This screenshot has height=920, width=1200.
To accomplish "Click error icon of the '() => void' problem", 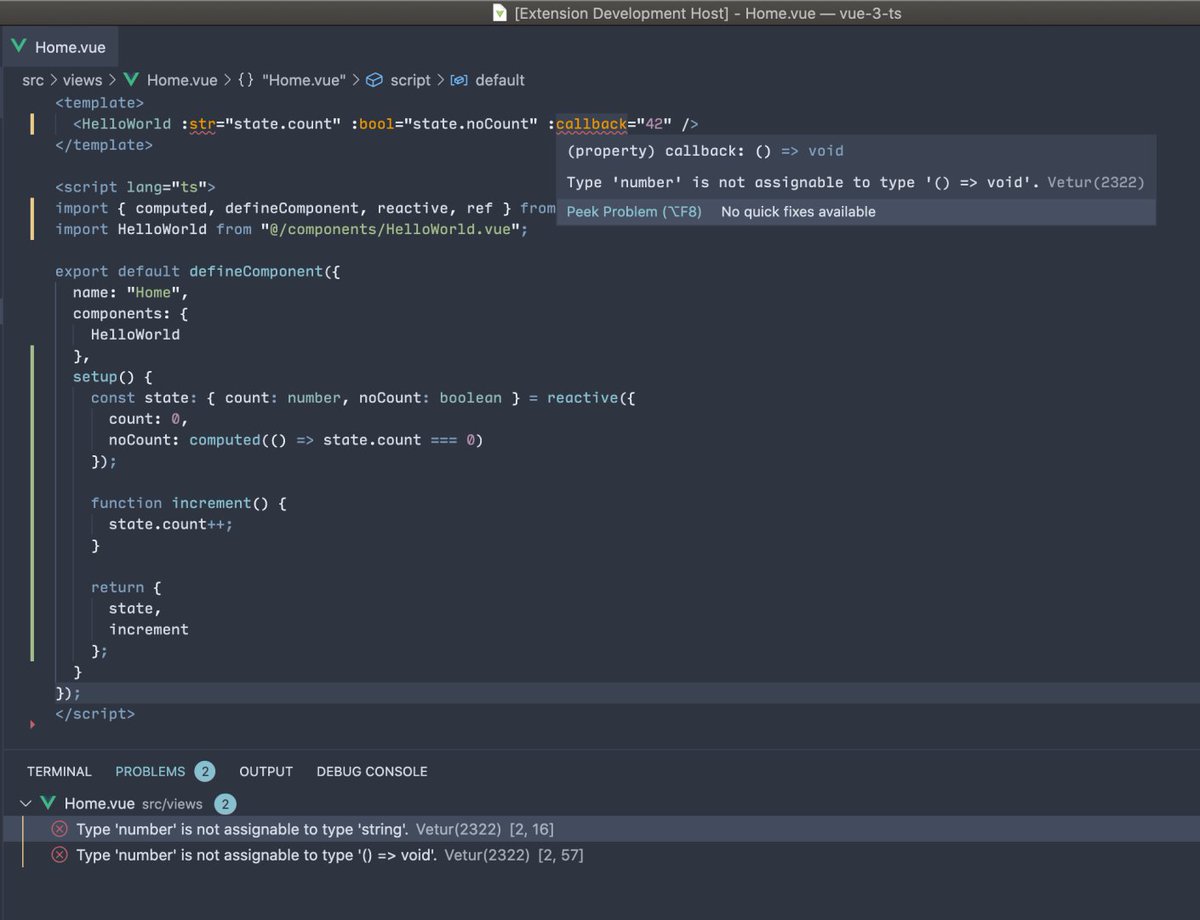I will pos(59,855).
